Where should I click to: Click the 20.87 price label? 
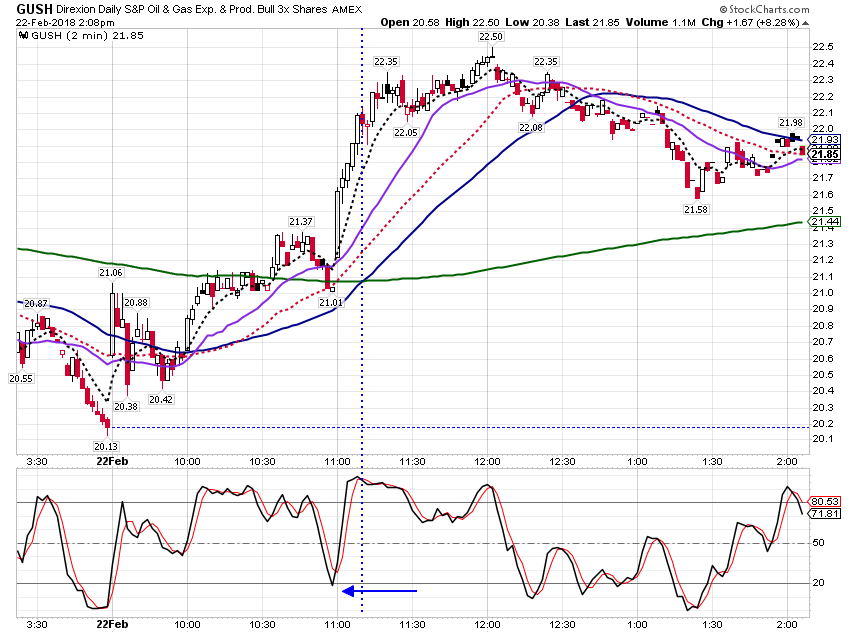coord(36,303)
